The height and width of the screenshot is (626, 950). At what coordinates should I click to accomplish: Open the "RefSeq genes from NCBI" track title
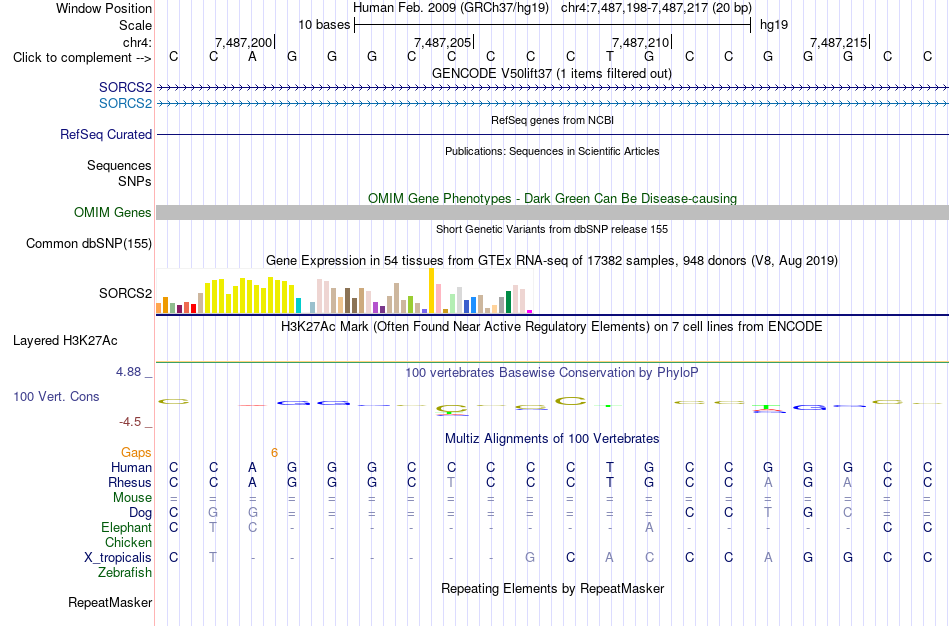pos(552,120)
